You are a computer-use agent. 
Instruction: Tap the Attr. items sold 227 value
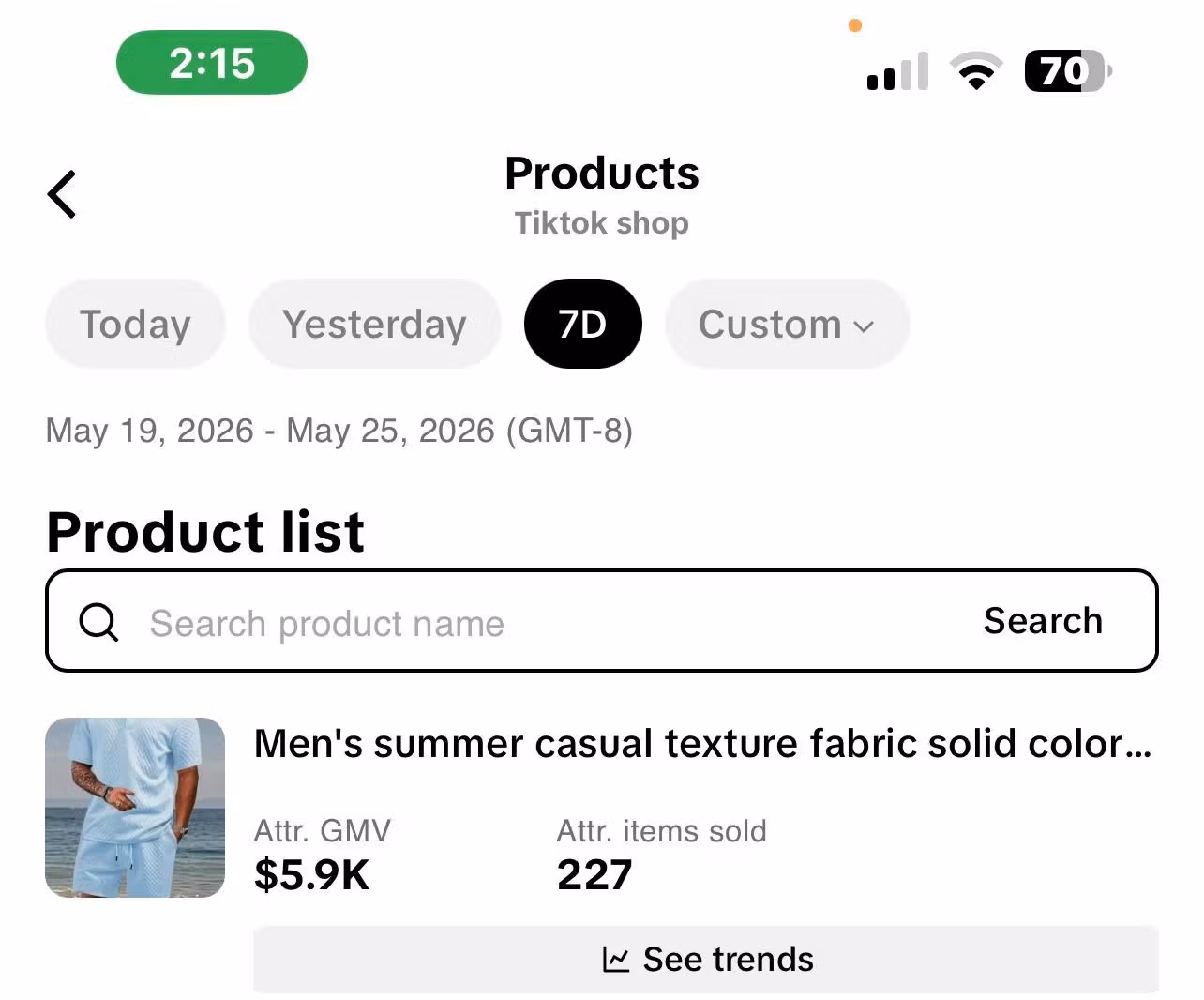click(594, 874)
